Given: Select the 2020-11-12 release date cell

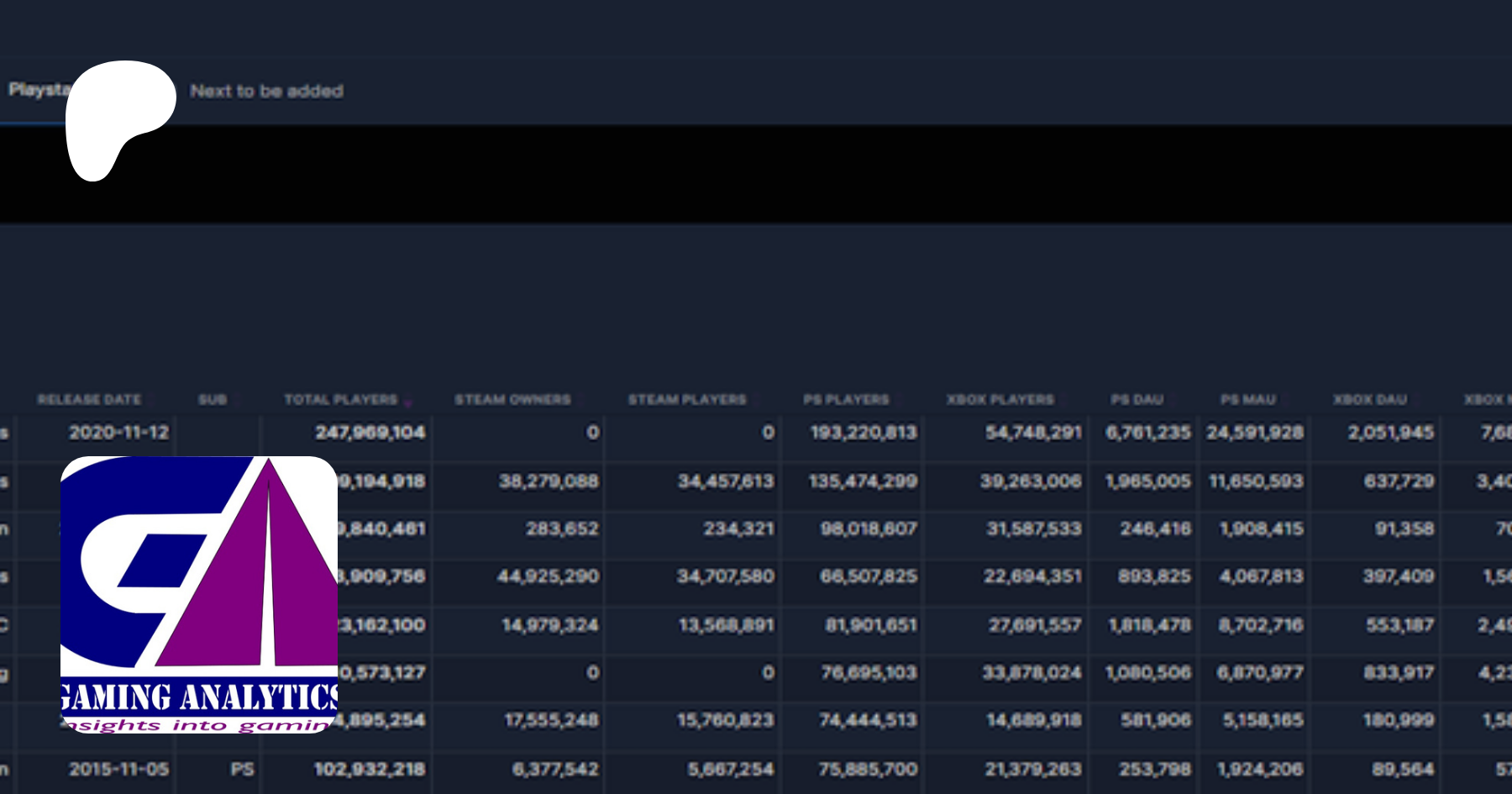Looking at the screenshot, I should (x=118, y=433).
